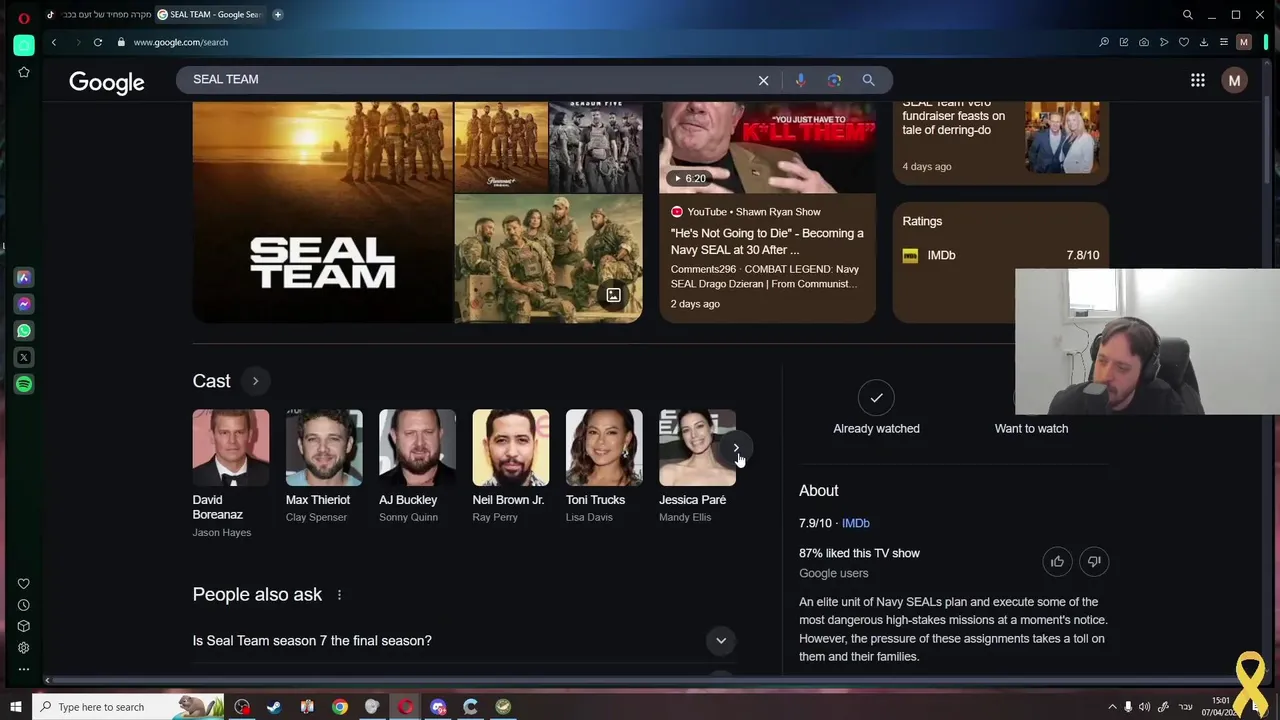View more images icon on cast photo
This screenshot has width=1280, height=720.
click(613, 295)
